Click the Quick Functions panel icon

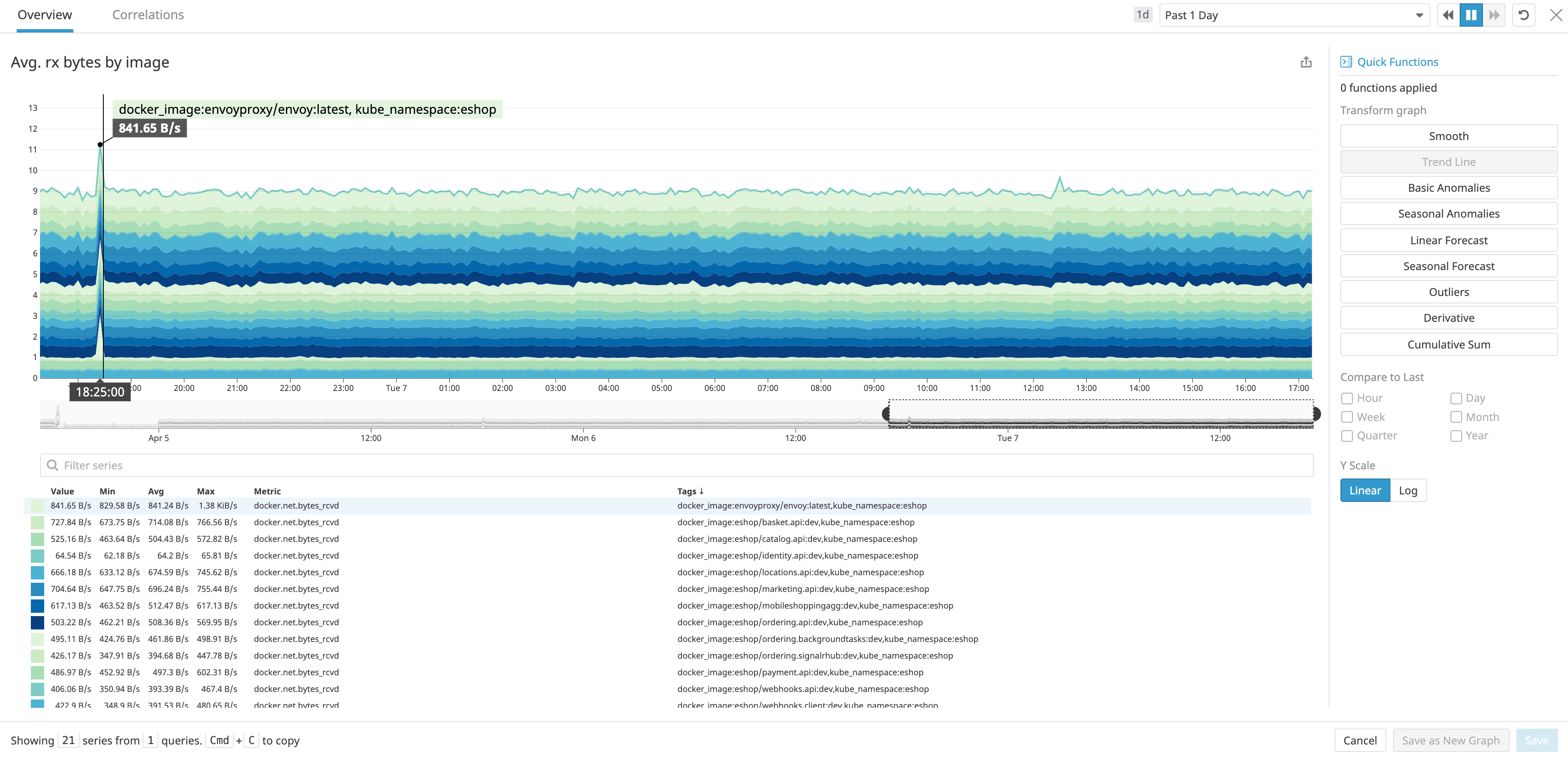tap(1346, 62)
